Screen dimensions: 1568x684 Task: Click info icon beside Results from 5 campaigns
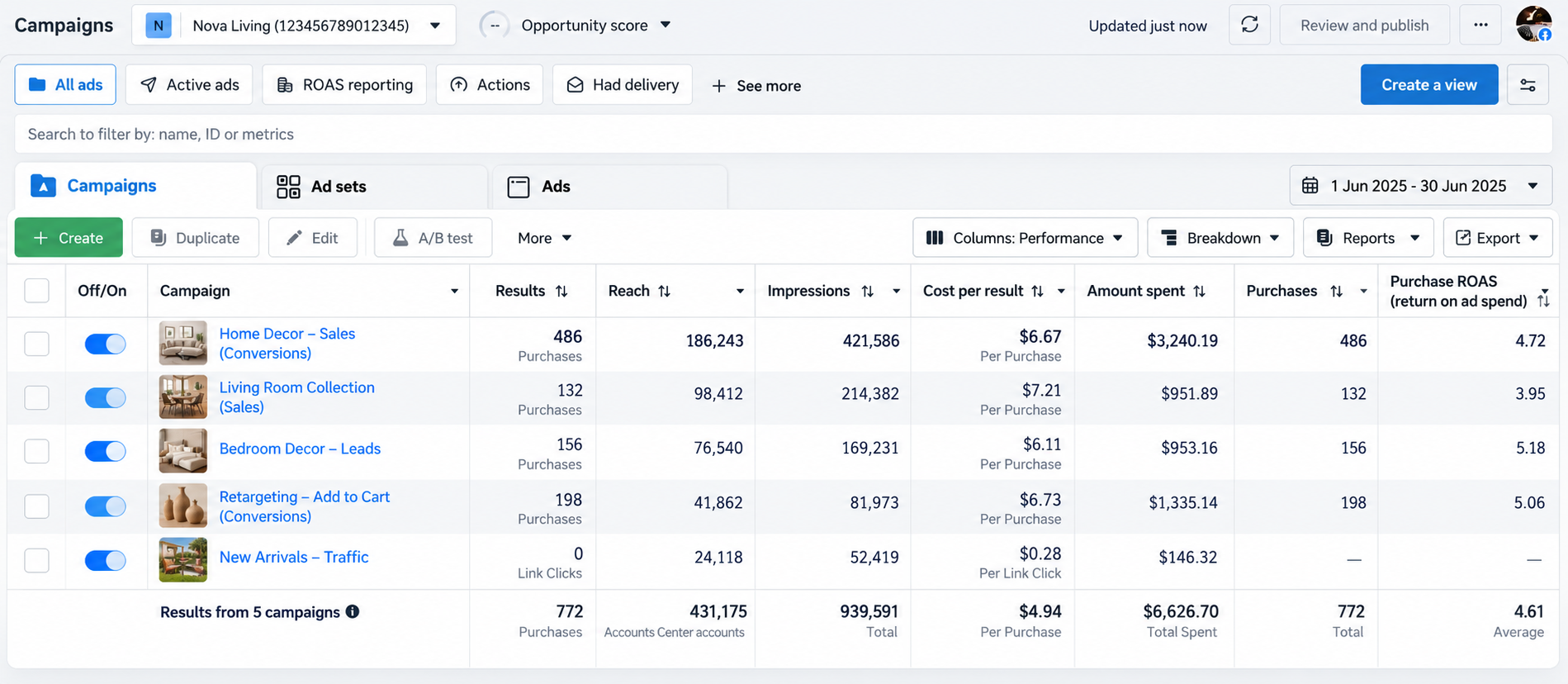click(x=353, y=611)
